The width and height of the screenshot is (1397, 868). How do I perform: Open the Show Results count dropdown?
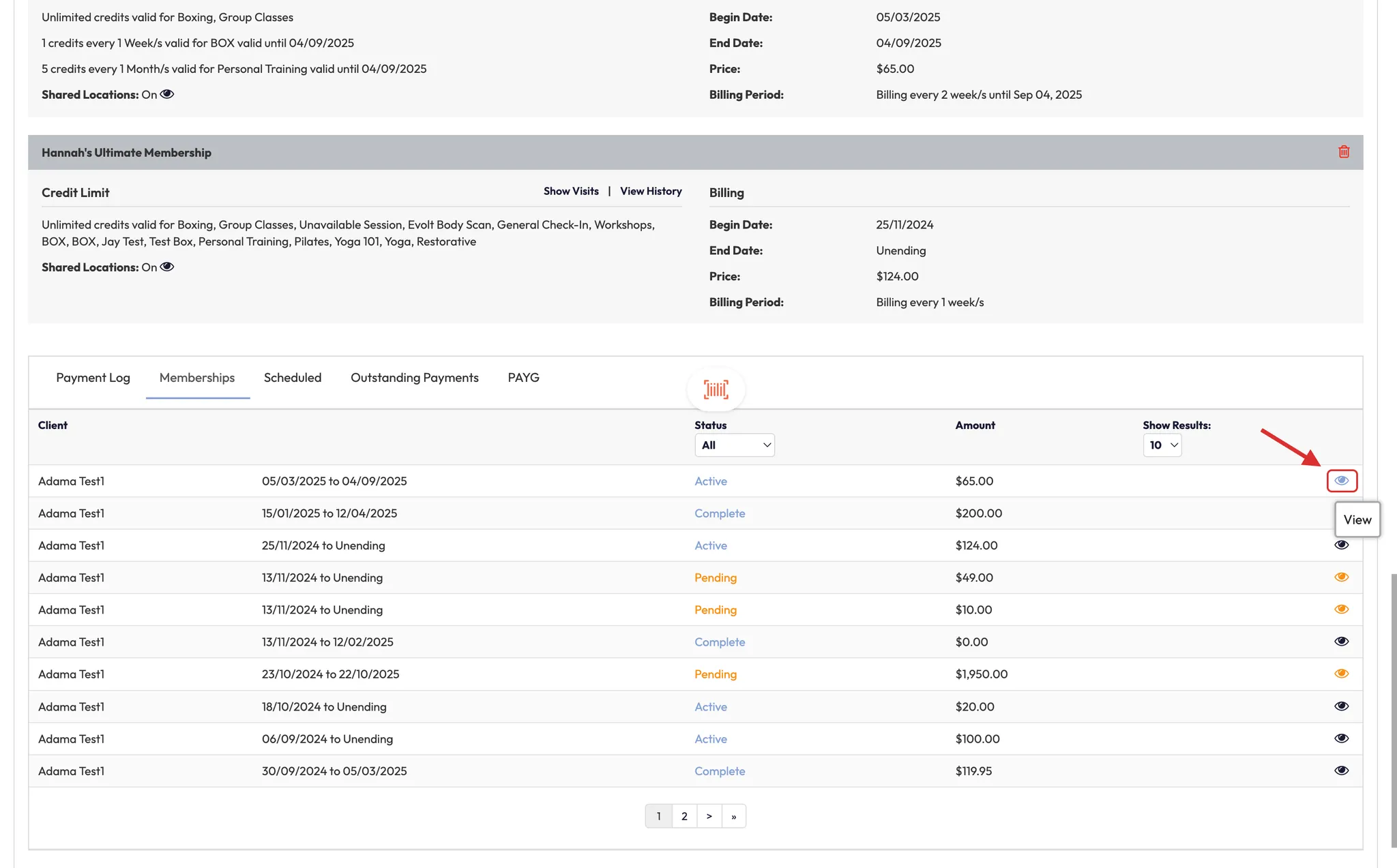coord(1162,445)
